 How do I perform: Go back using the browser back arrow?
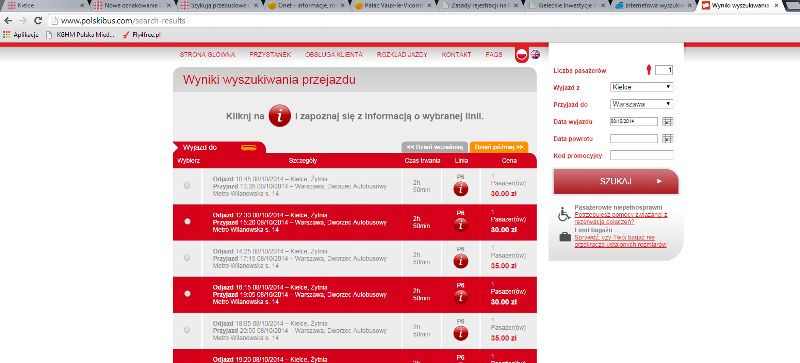[x=9, y=21]
